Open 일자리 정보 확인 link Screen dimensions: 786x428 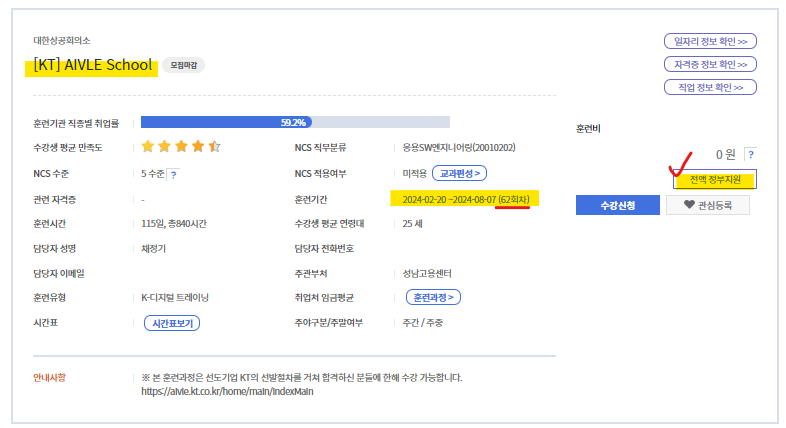tap(710, 41)
